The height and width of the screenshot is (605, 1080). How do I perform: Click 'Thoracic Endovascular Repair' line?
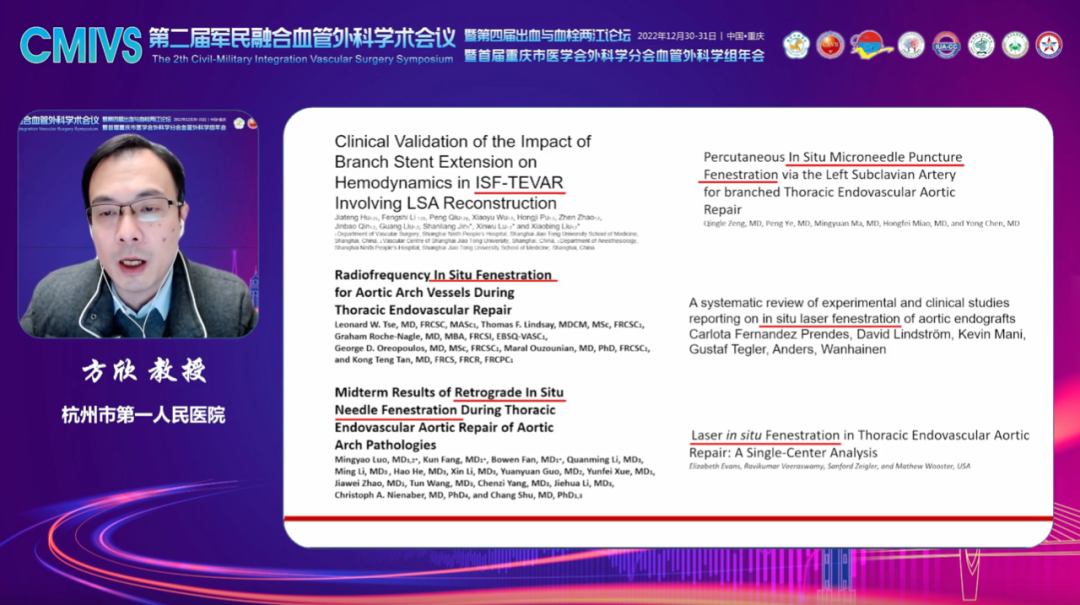coord(423,310)
